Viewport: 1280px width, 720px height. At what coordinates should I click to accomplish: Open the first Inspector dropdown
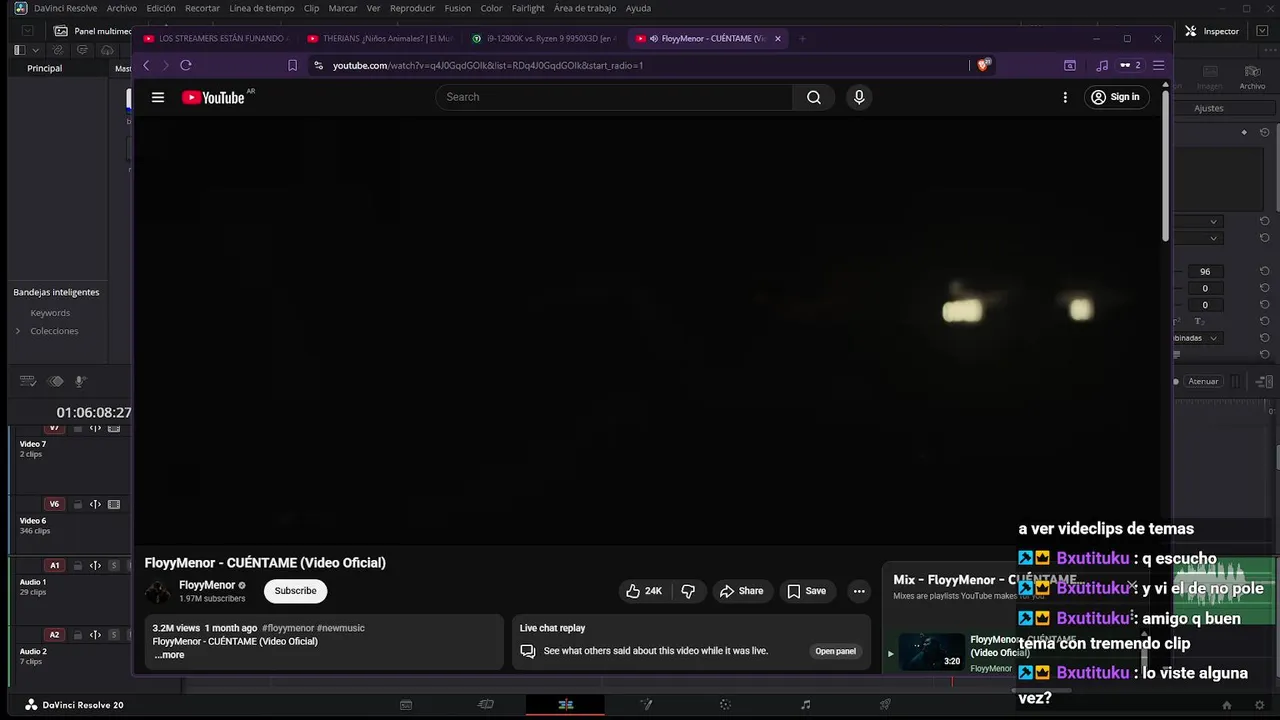1198,222
